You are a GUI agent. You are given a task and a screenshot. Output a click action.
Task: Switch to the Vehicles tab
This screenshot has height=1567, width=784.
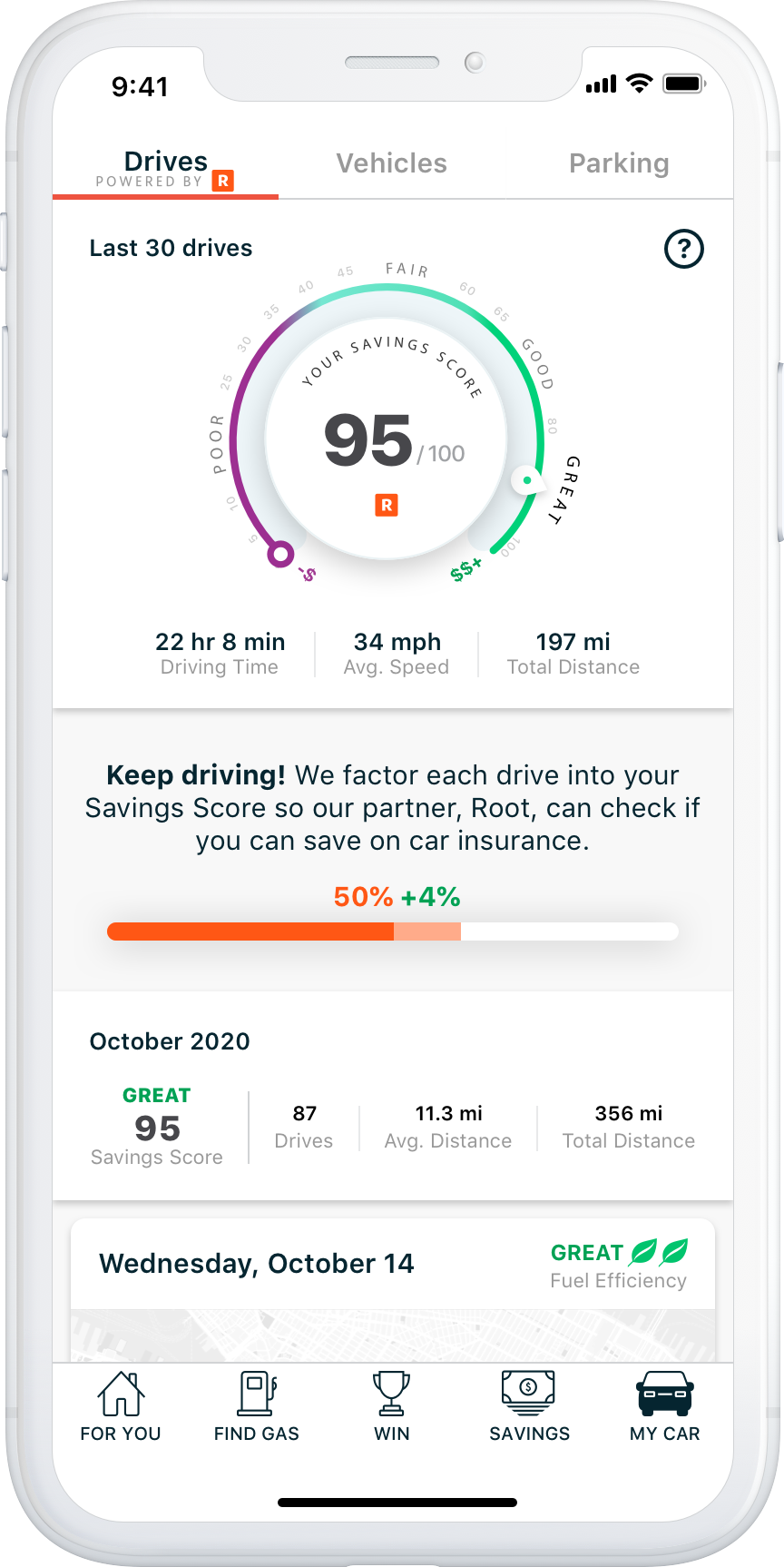pos(392,163)
